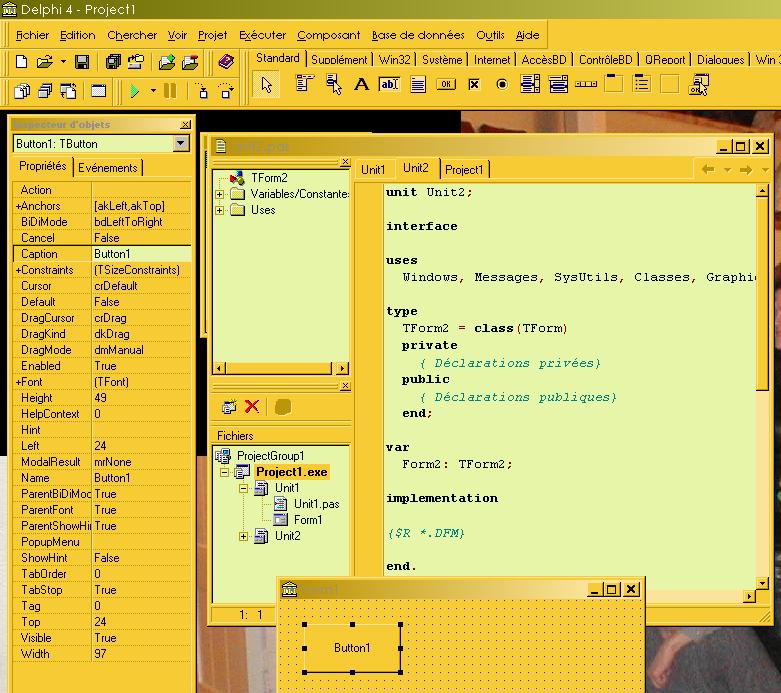Pick the CheckBox component from the palette
This screenshot has height=693, width=781.
[x=474, y=84]
